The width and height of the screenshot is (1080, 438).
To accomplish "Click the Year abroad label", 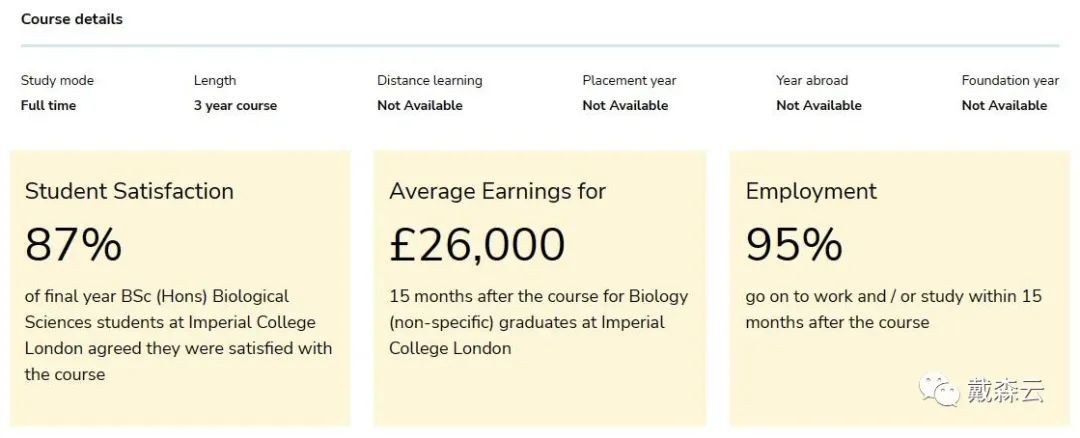I will [812, 80].
